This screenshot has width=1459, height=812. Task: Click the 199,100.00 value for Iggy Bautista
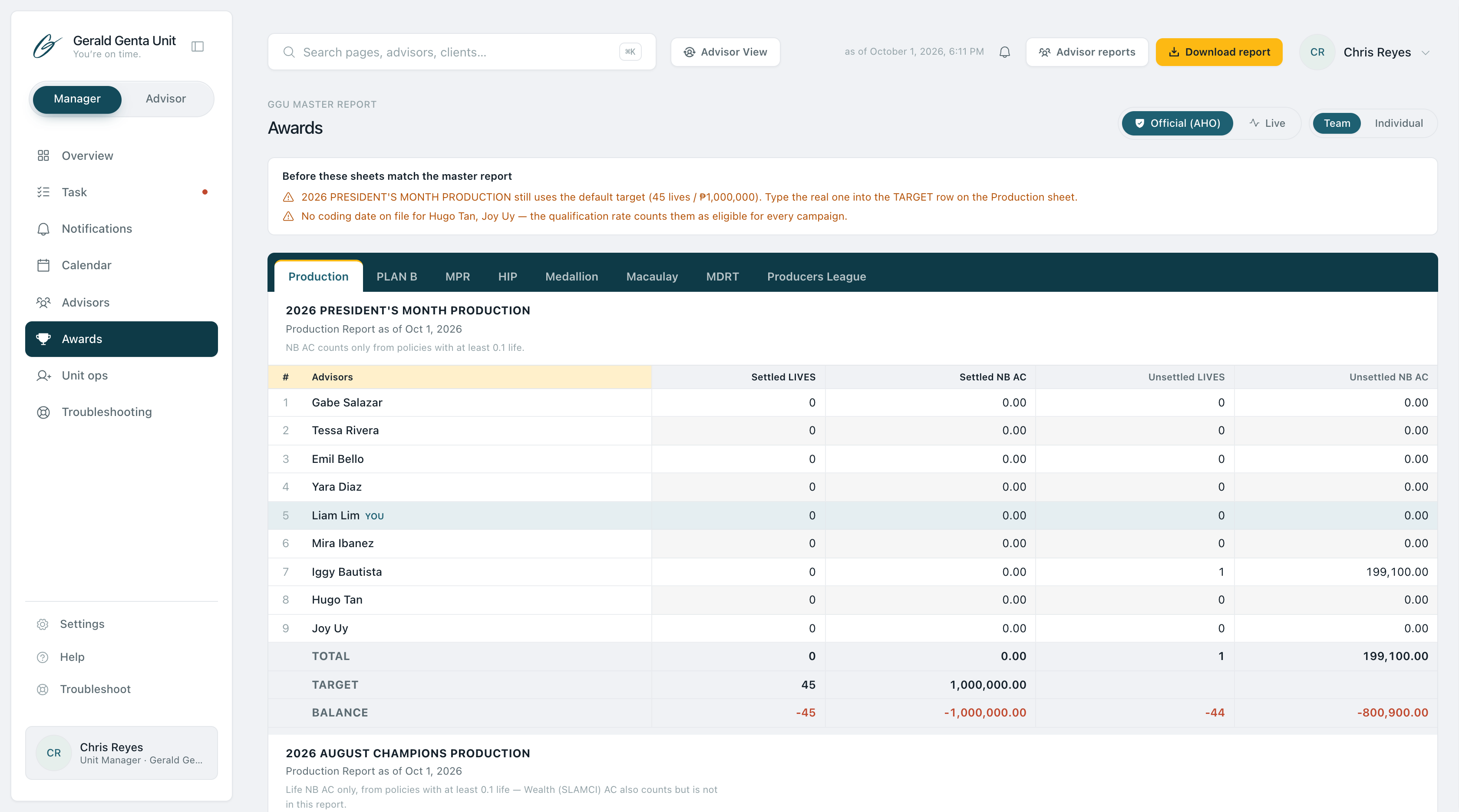[1397, 572]
